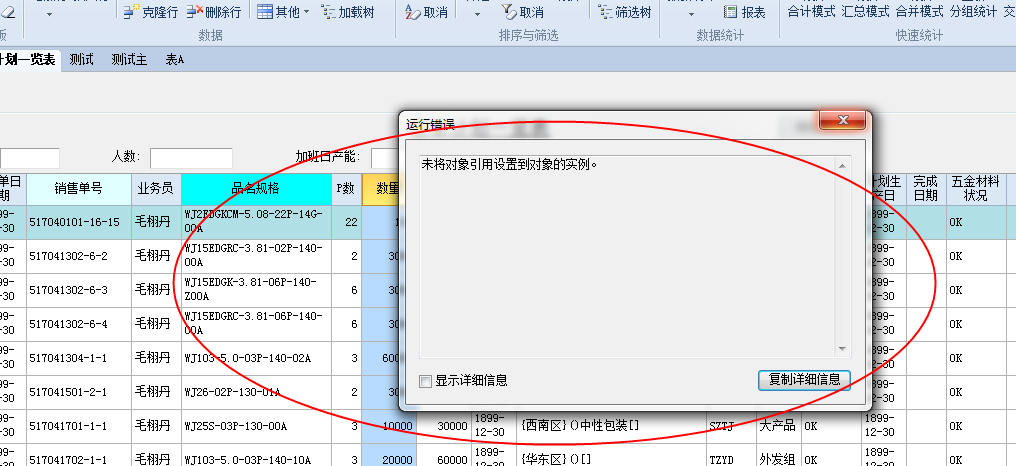This screenshot has width=1016, height=466.
Task: Click product cell WJ2EDGKCM-5.08-22P-14G-00A
Action: (256, 222)
